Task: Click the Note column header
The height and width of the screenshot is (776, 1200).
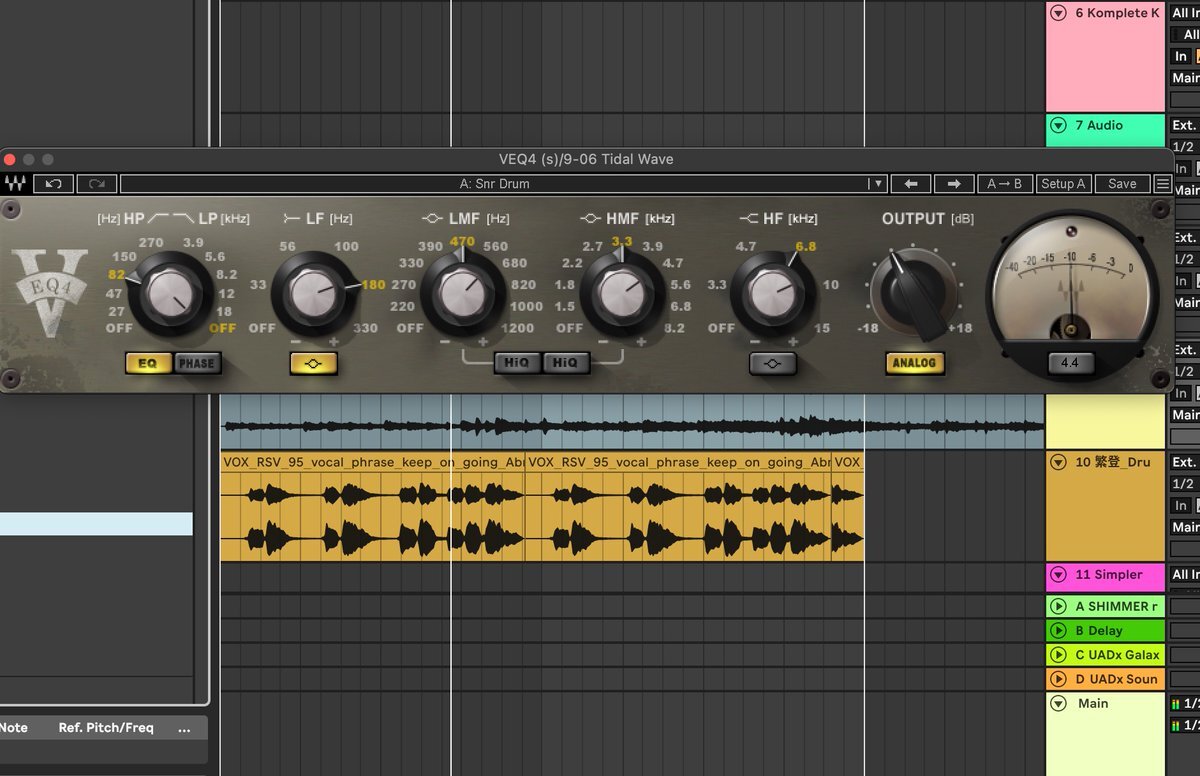Action: click(x=14, y=728)
